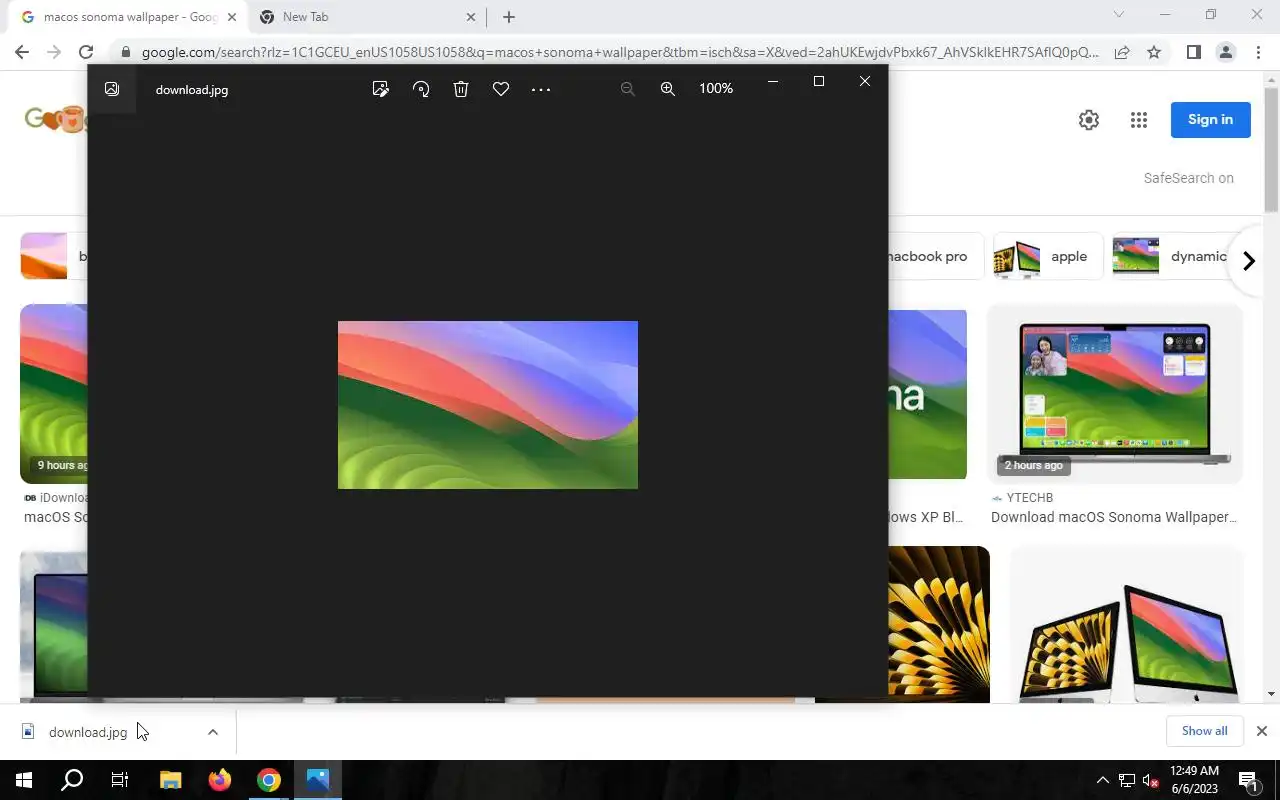Advance filter chips with right arrow
The height and width of the screenshot is (800, 1280).
[x=1249, y=261]
